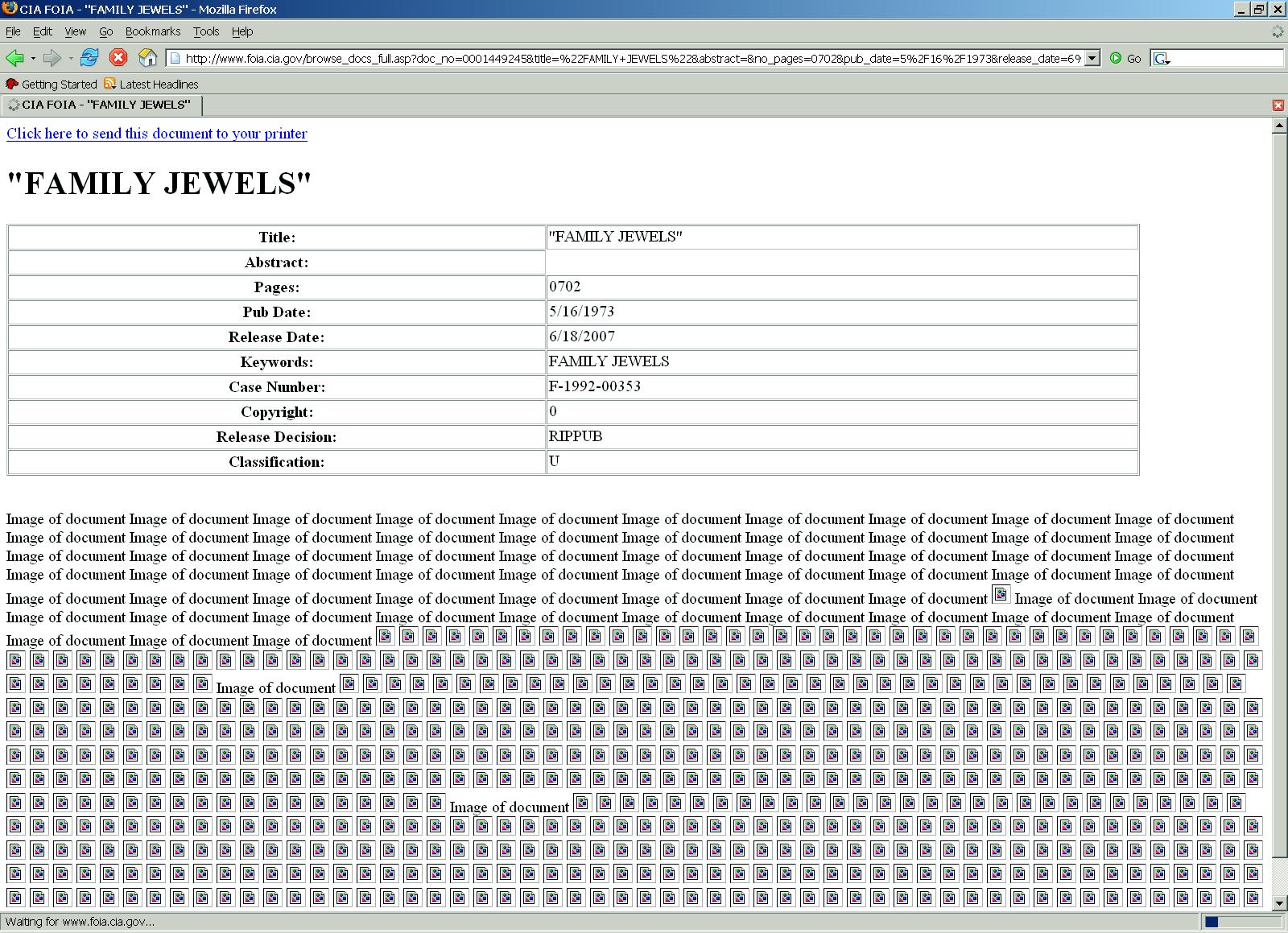Stop loading with the red X
The image size is (1288, 933).
pyautogui.click(x=118, y=58)
